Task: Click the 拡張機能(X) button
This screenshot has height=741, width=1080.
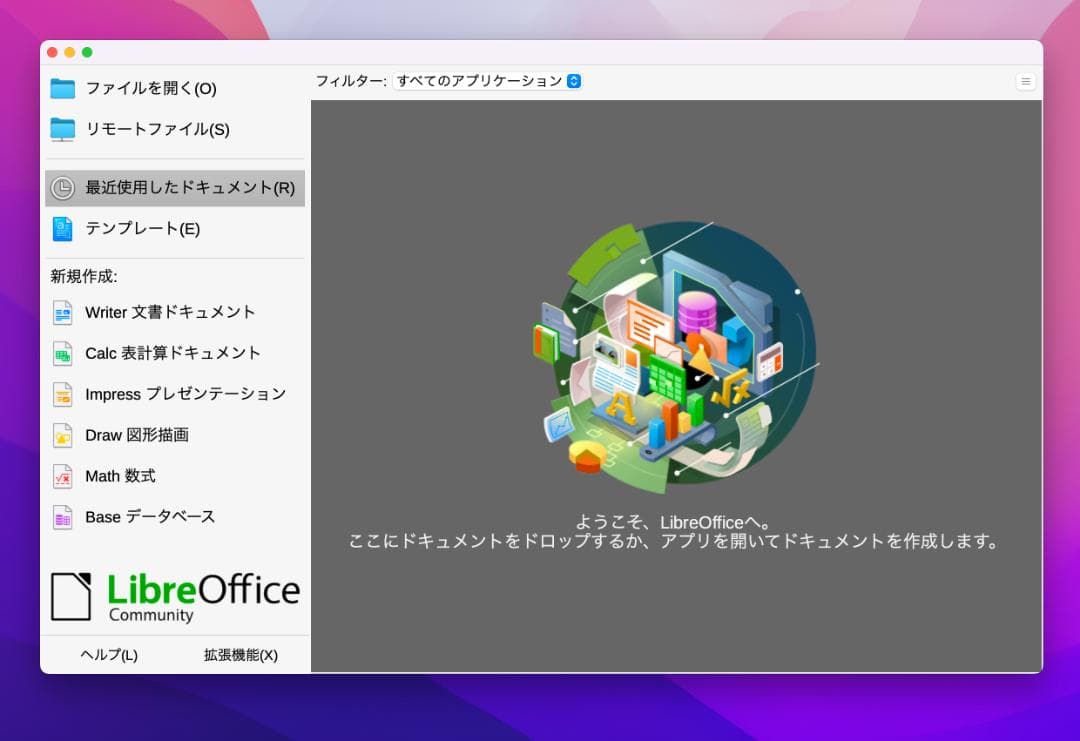Action: click(x=241, y=655)
